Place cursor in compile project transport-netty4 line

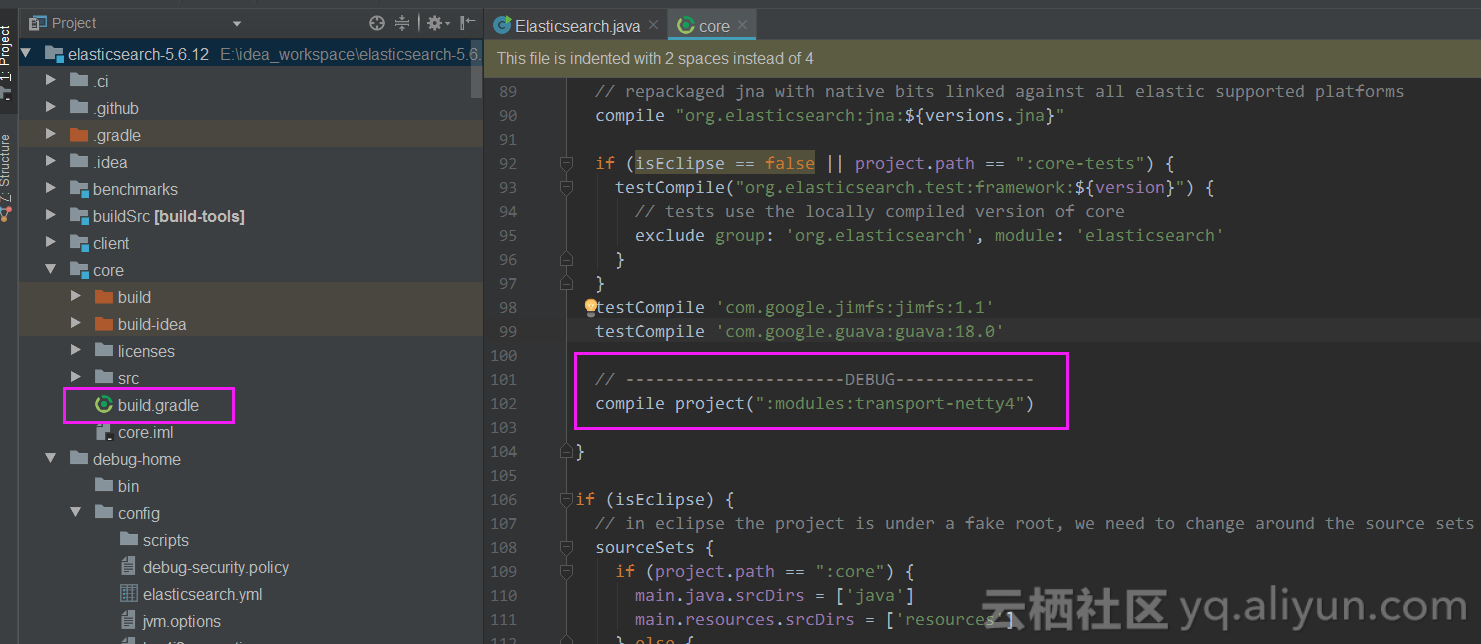(814, 403)
